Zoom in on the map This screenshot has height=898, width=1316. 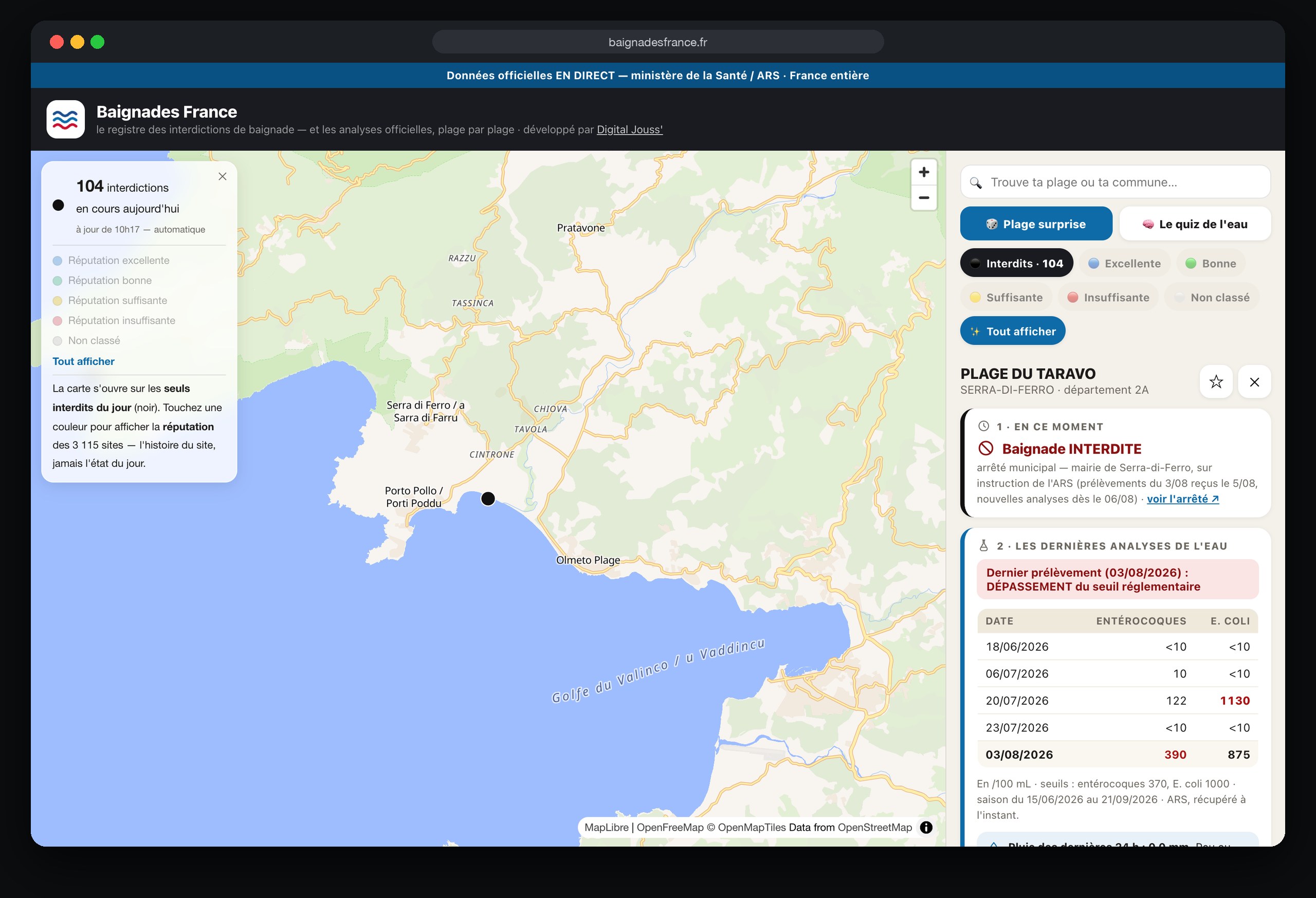924,172
